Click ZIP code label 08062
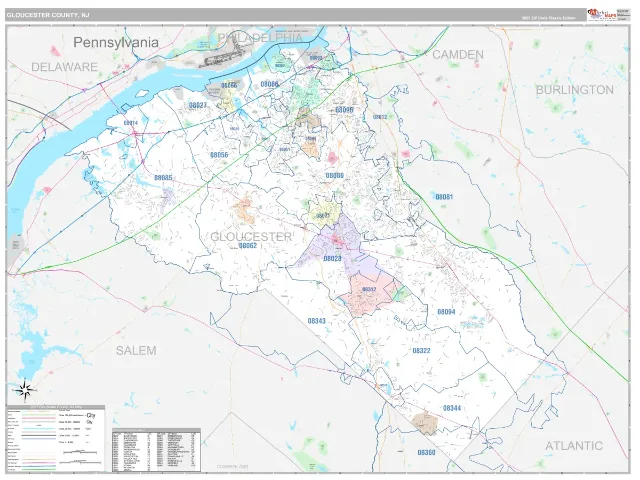 (248, 246)
